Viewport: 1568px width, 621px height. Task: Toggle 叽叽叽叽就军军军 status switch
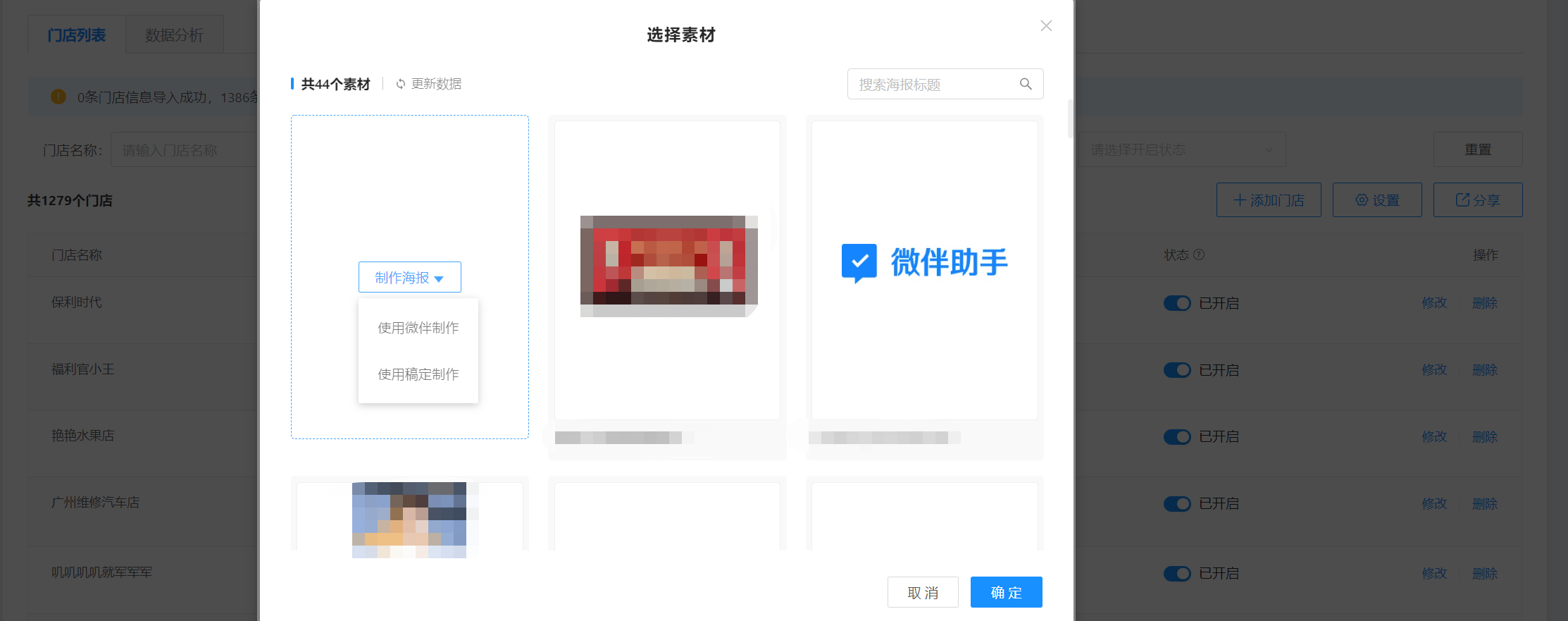pyautogui.click(x=1177, y=574)
